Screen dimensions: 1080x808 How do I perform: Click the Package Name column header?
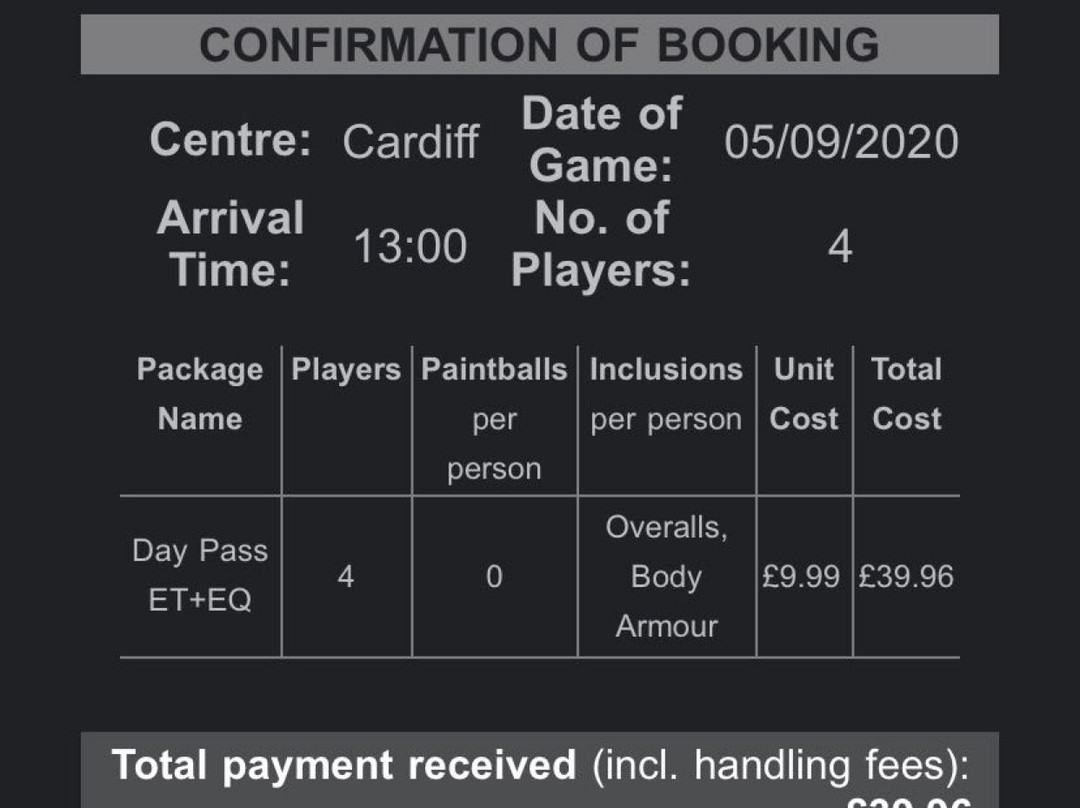[200, 394]
